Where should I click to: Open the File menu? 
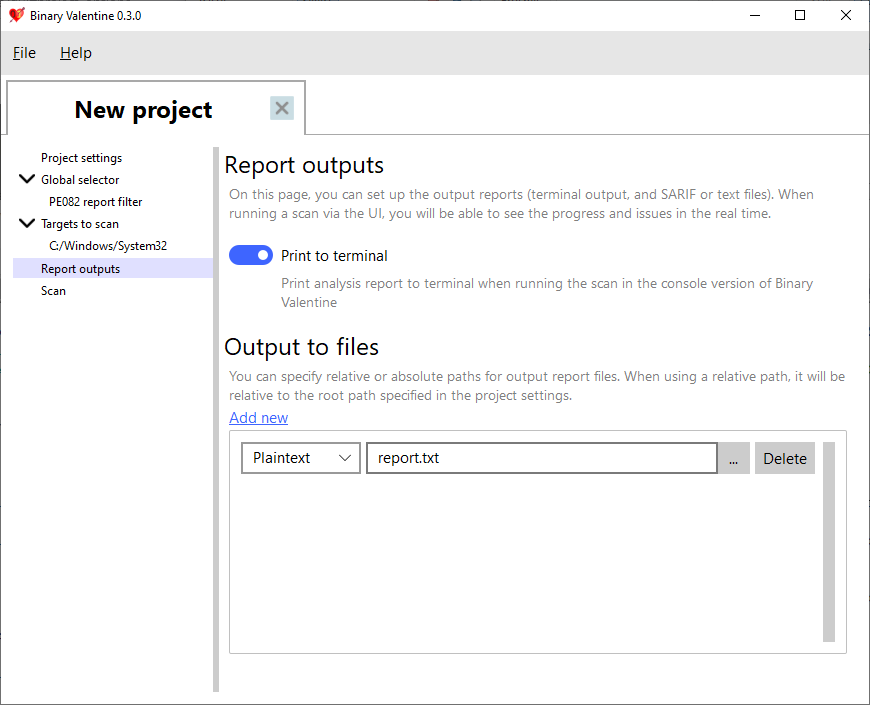pyautogui.click(x=24, y=53)
